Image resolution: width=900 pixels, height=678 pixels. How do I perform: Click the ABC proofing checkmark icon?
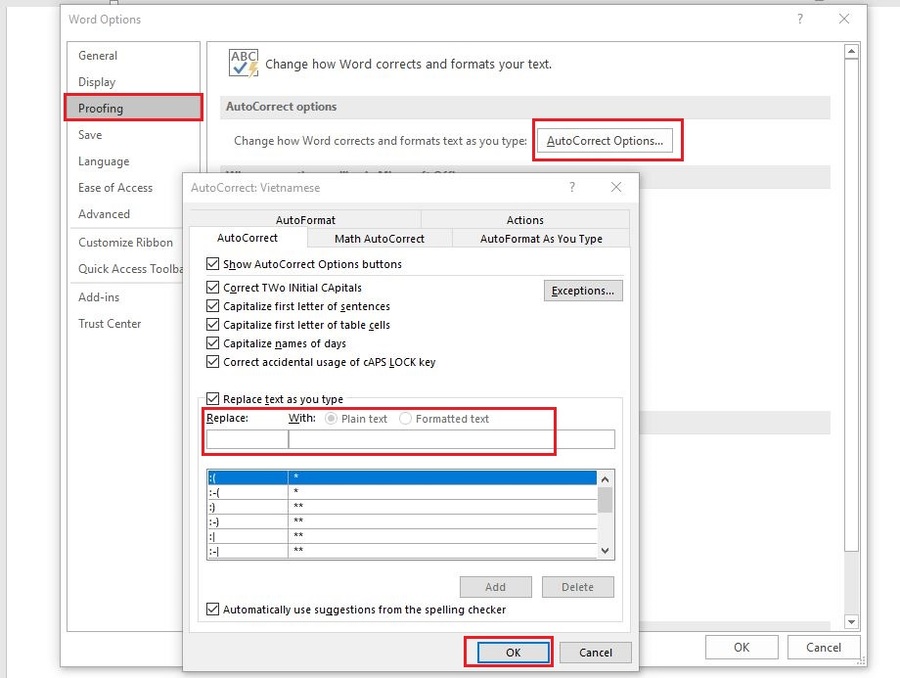point(243,63)
